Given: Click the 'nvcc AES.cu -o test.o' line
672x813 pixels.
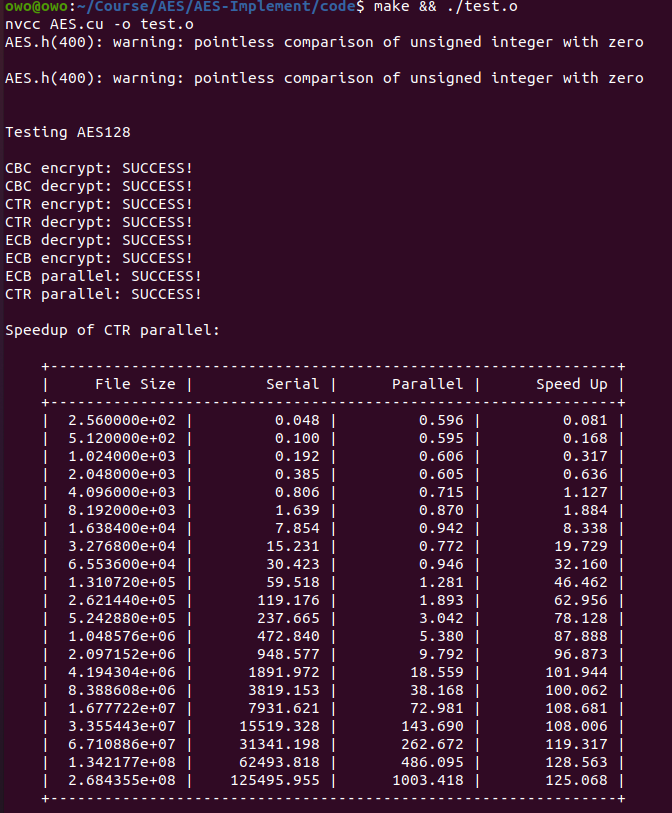Looking at the screenshot, I should pos(100,24).
